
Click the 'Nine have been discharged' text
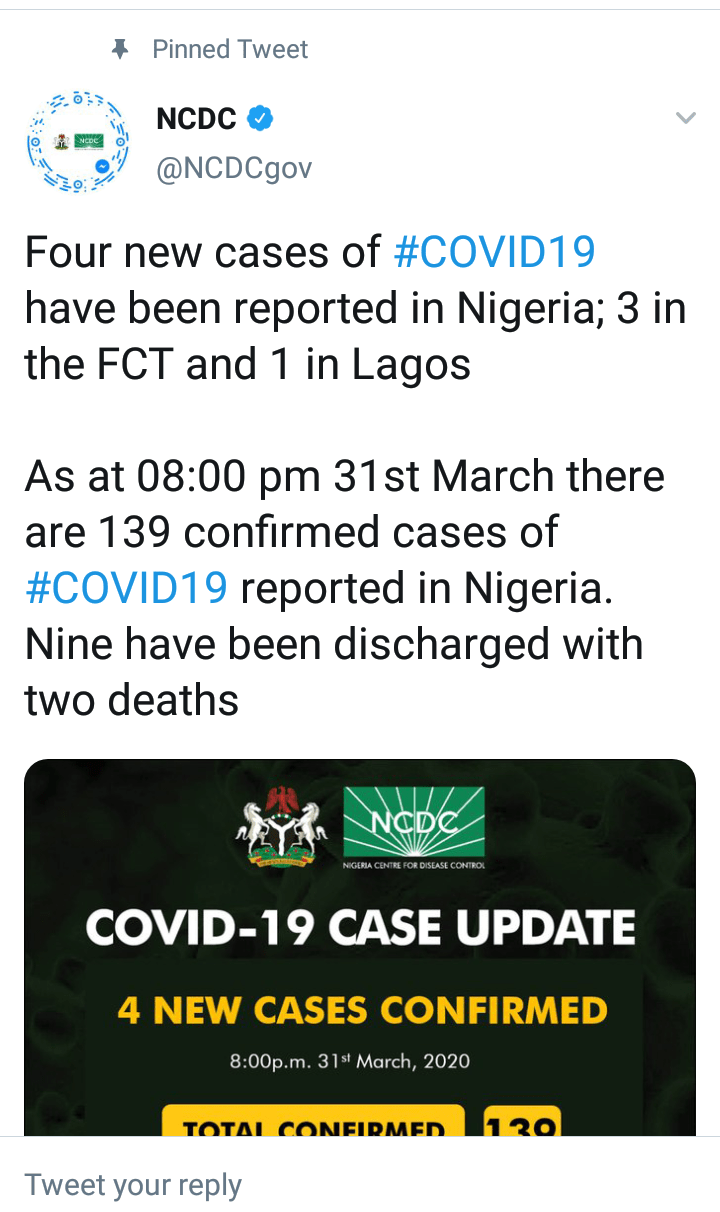(333, 644)
